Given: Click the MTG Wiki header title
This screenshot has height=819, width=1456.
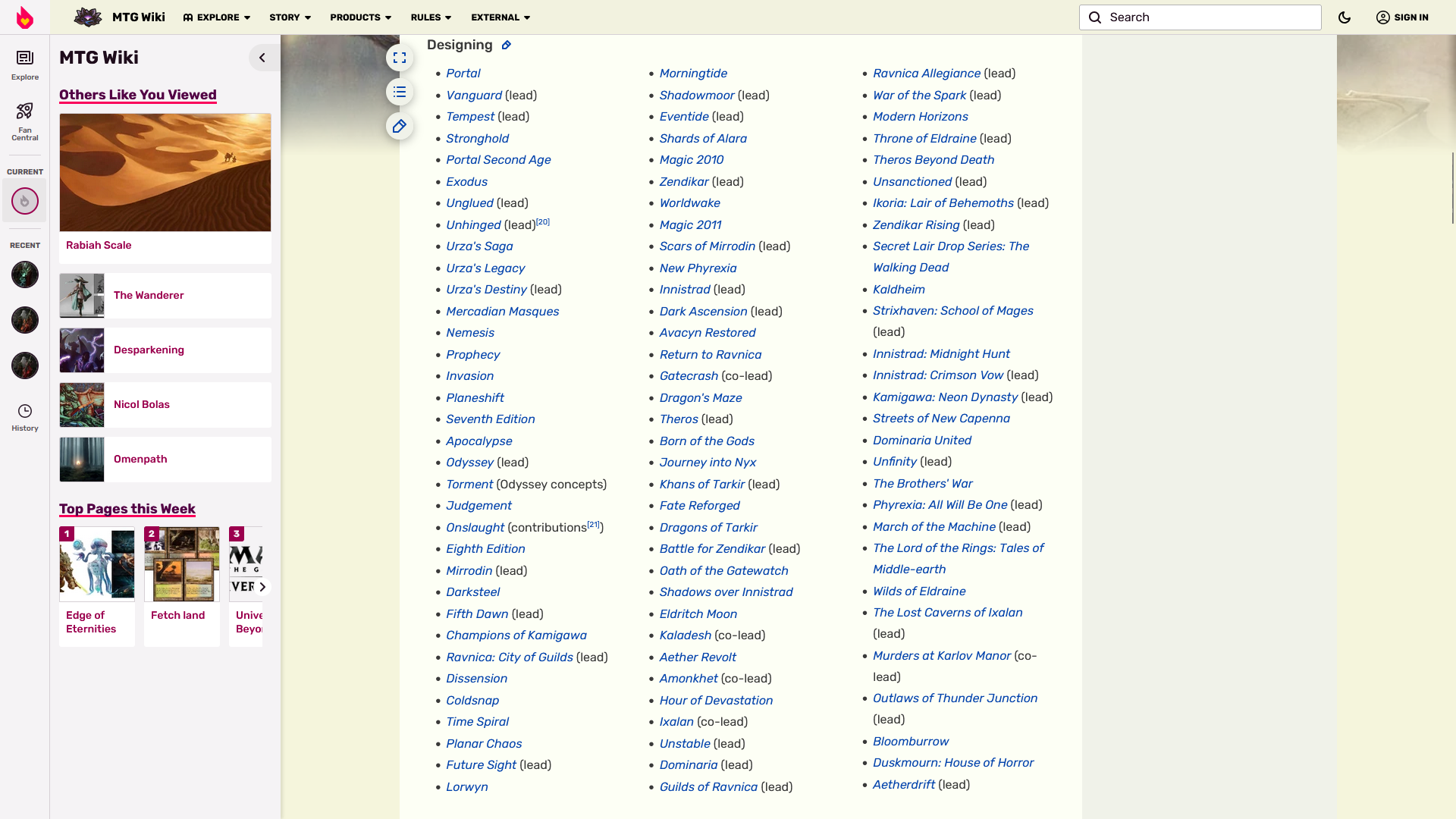Looking at the screenshot, I should tap(139, 17).
